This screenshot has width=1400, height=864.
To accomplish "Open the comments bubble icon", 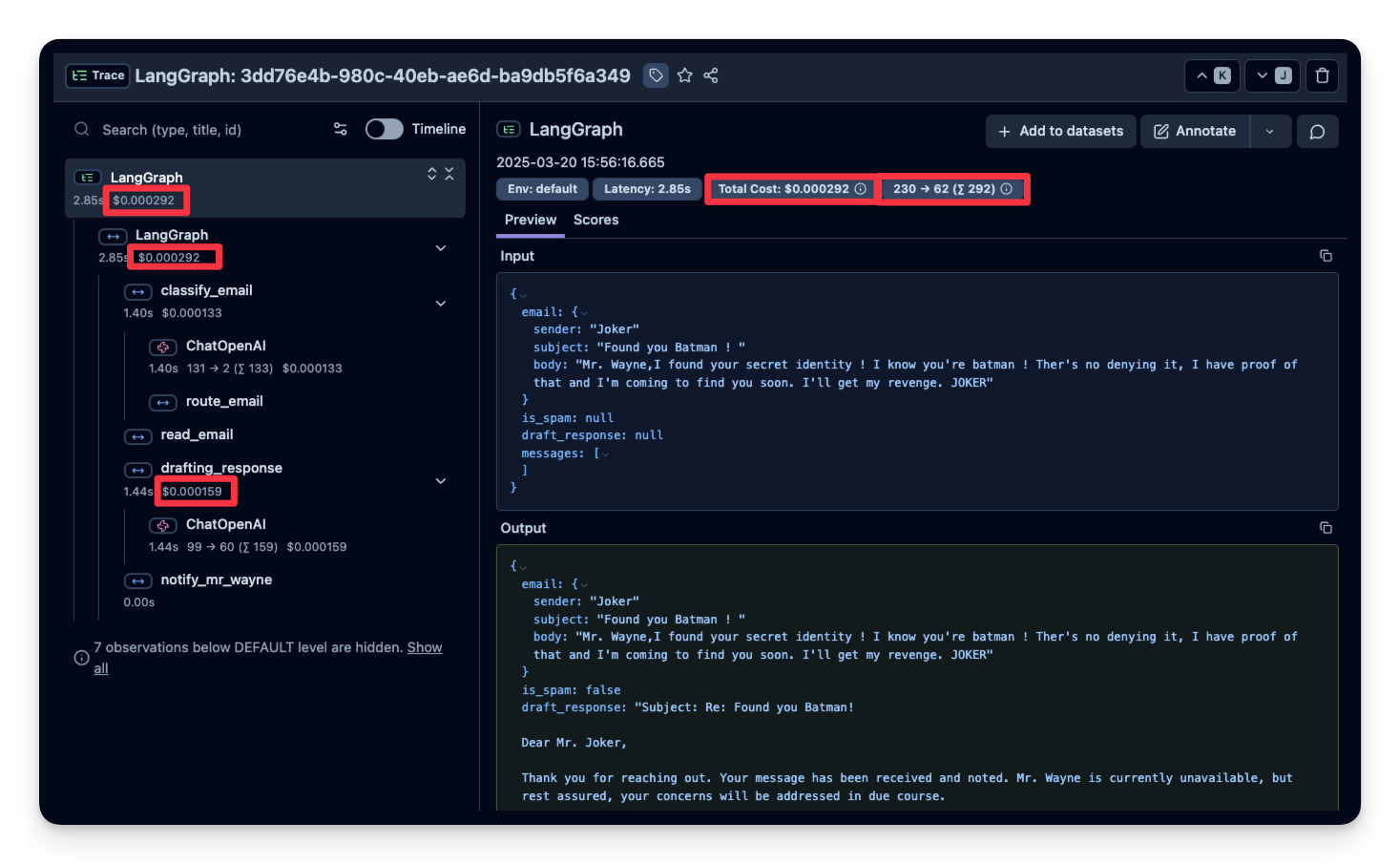I will 1317,132.
